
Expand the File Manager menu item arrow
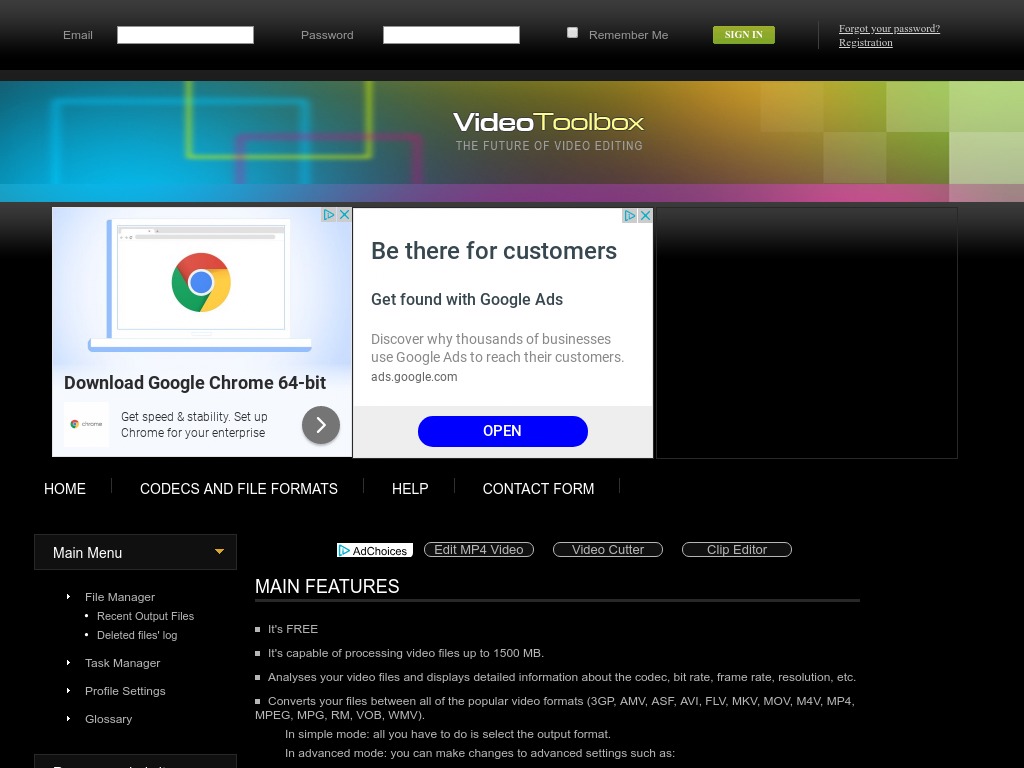point(69,596)
